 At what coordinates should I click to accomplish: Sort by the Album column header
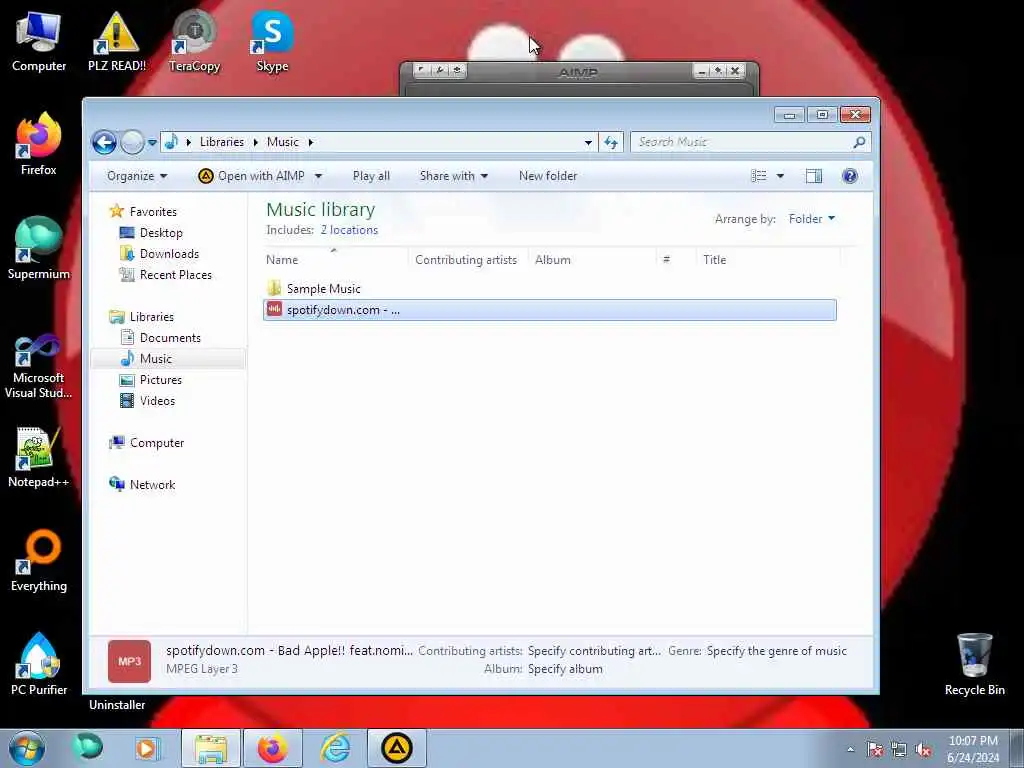(592, 260)
